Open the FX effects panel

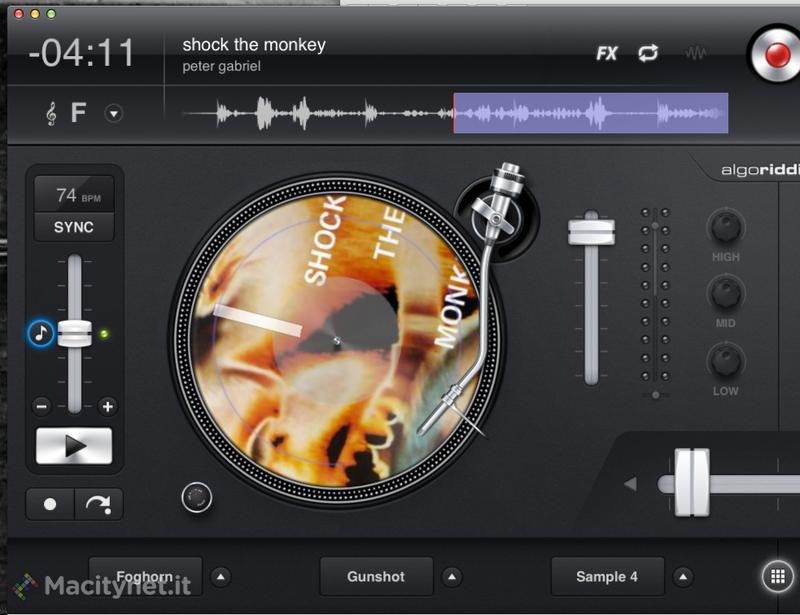coord(607,53)
